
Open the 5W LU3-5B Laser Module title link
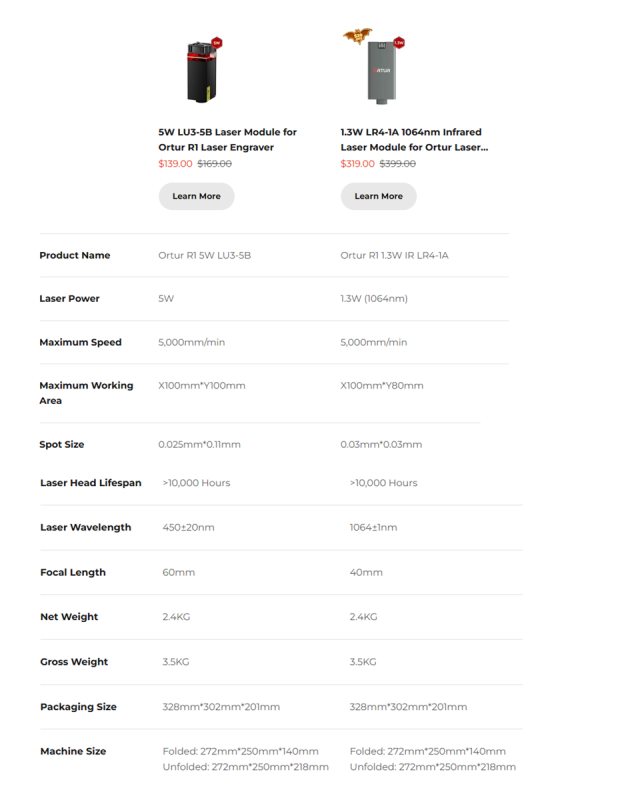[227, 139]
